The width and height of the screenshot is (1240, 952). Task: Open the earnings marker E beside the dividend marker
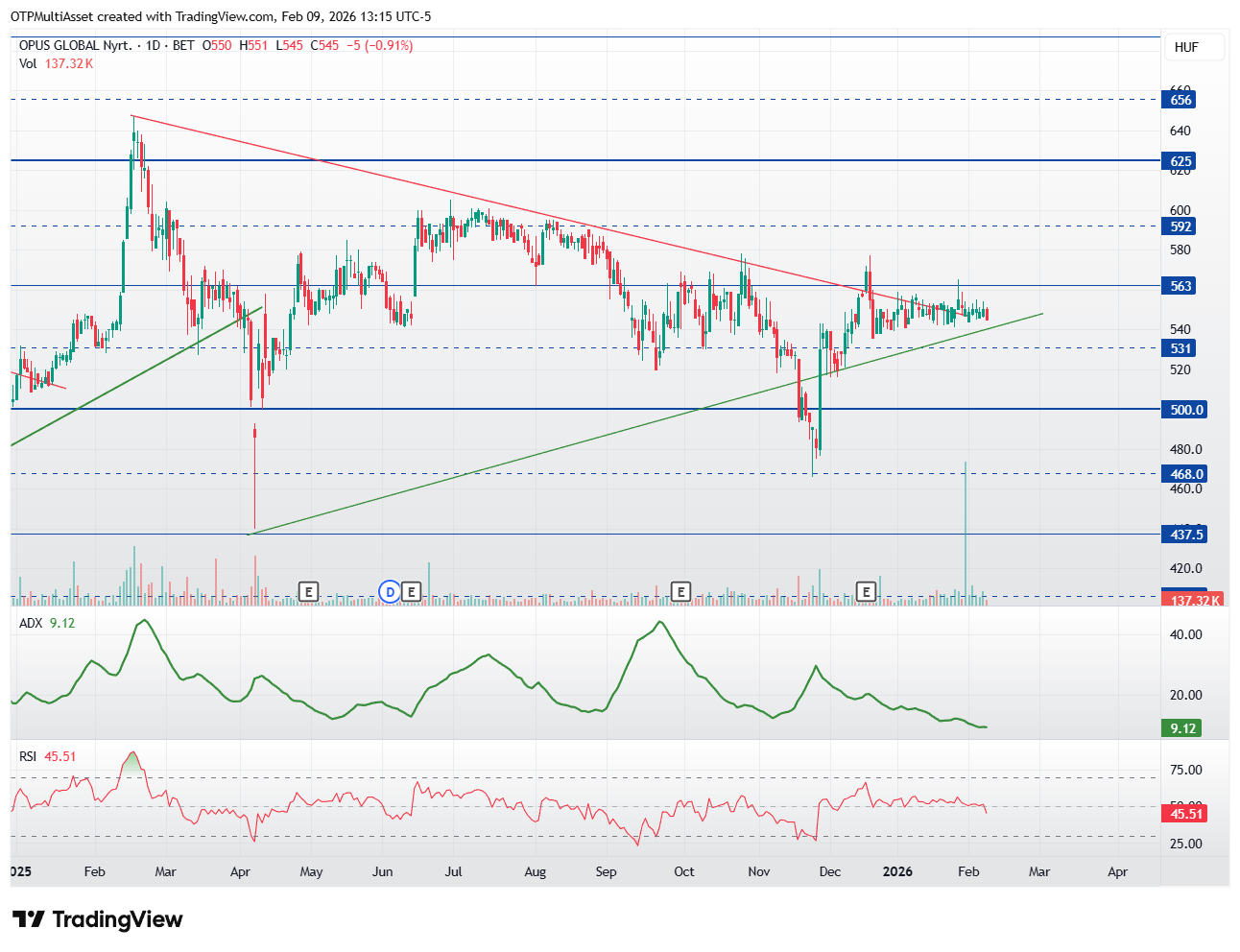click(412, 592)
